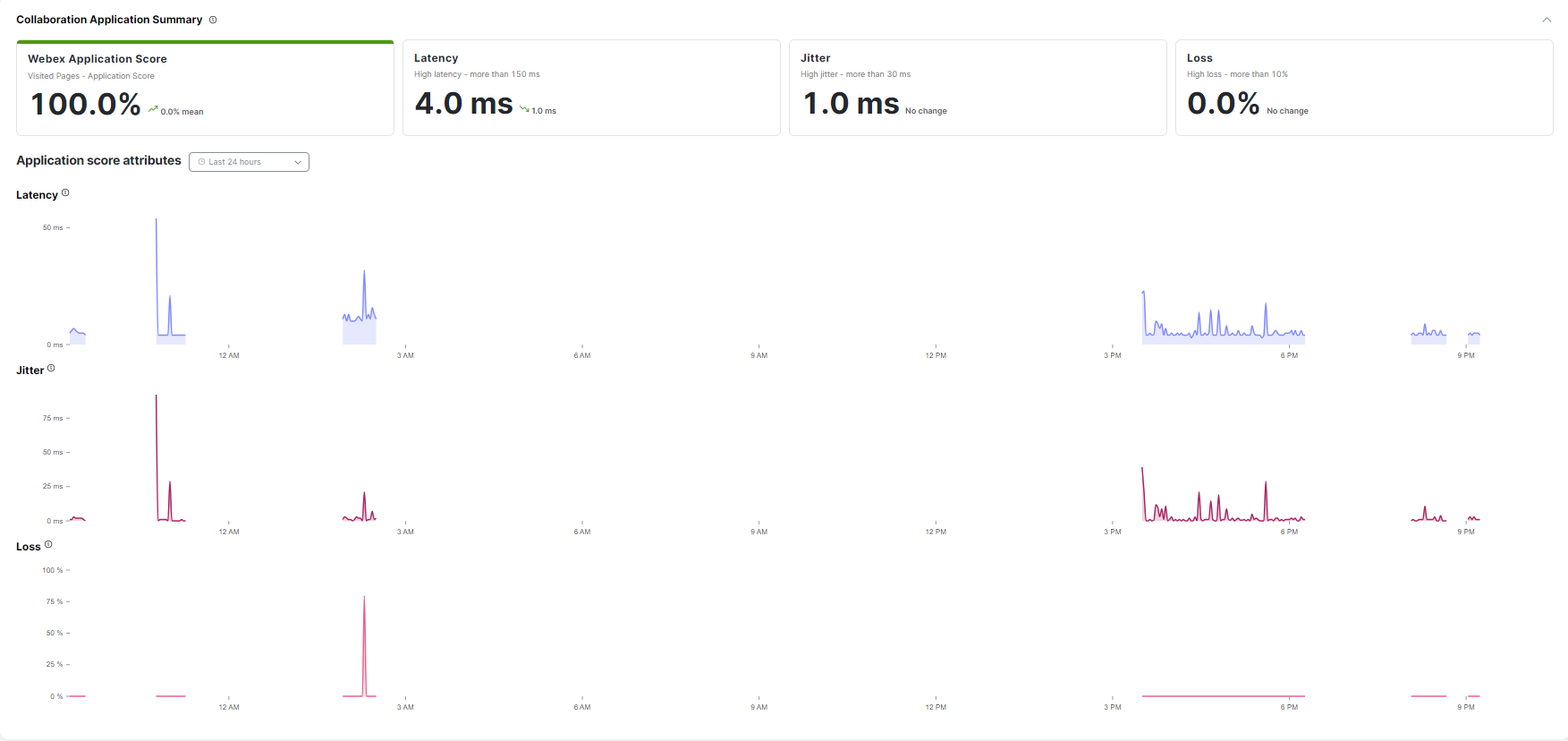The width and height of the screenshot is (1568, 741).
Task: Click the info icon beside Latency chart title
Action: click(x=65, y=193)
